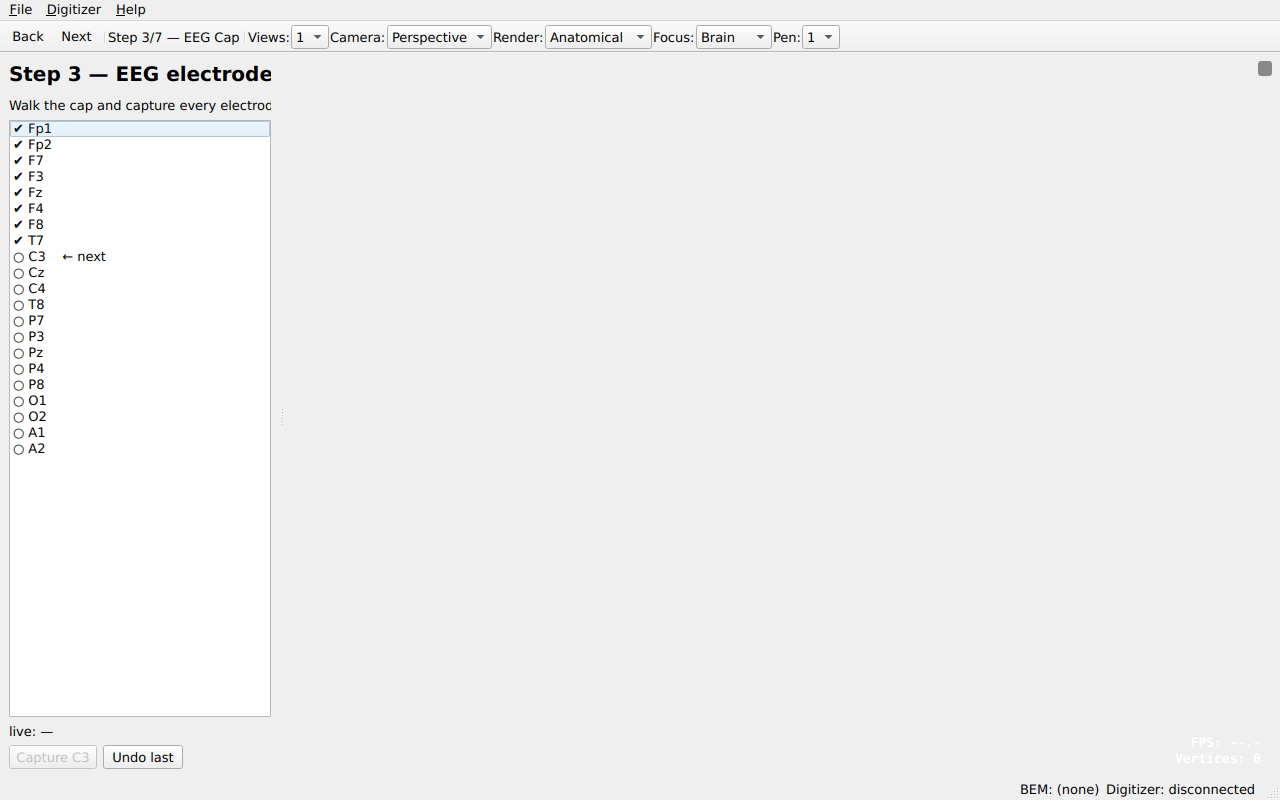The width and height of the screenshot is (1280, 800).
Task: Select the Pz electrode row
Action: pyautogui.click(x=140, y=353)
